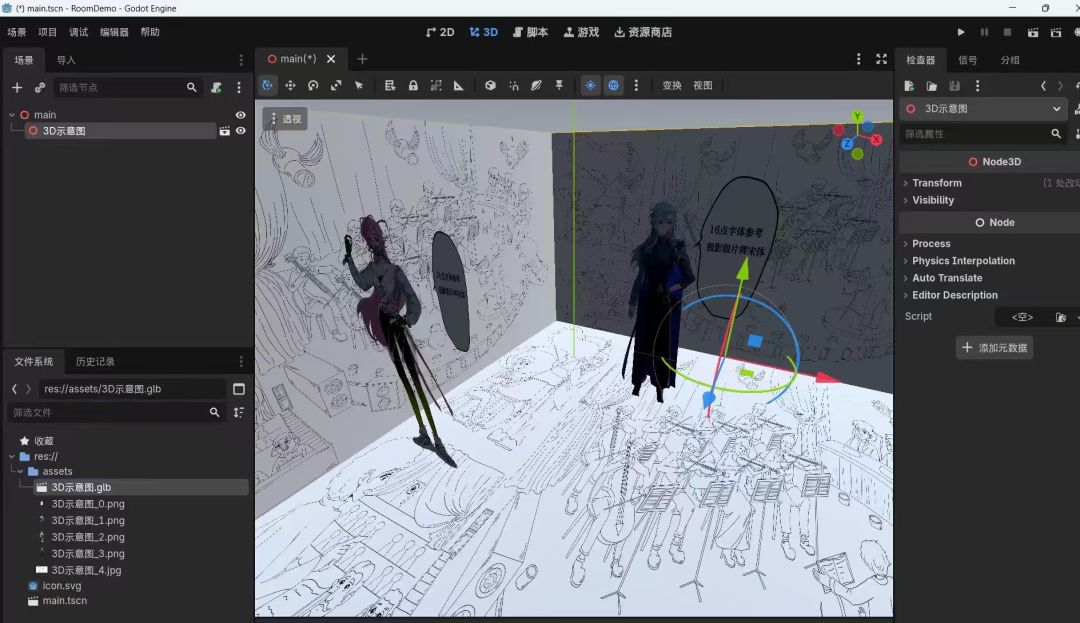The image size is (1080, 623).
Task: Switch to the 脚本 script workspace
Action: [x=530, y=32]
